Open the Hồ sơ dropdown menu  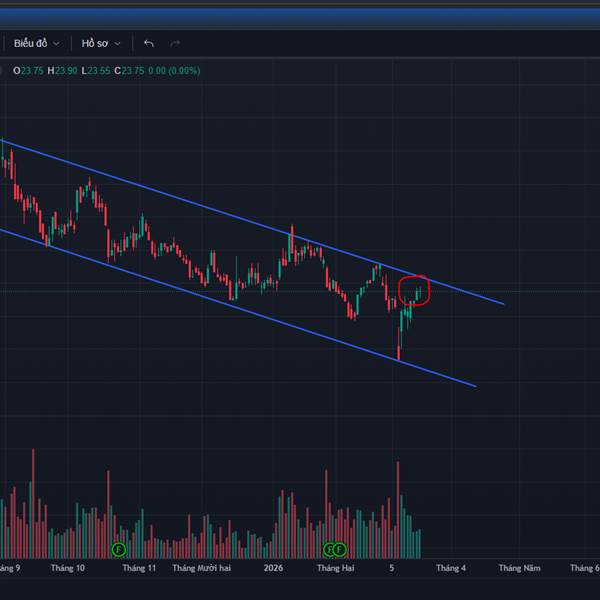point(101,43)
